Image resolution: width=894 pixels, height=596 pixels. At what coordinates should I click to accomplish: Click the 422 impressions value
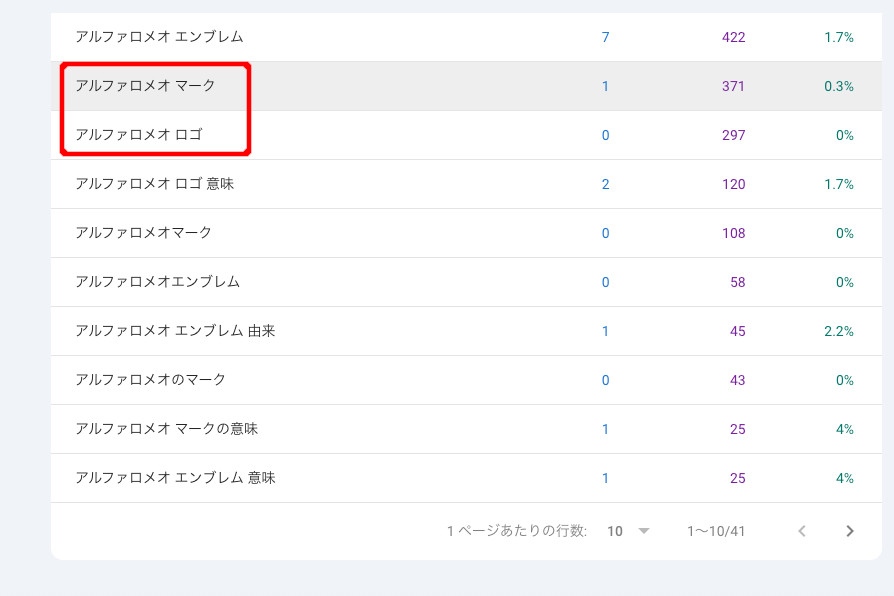coord(733,38)
